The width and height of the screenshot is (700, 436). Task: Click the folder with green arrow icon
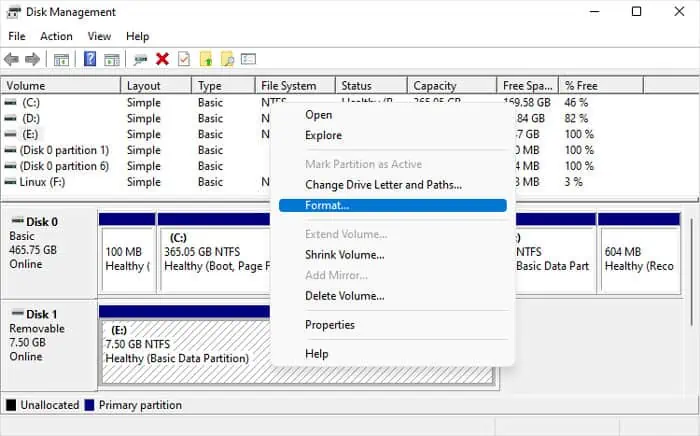coord(206,60)
